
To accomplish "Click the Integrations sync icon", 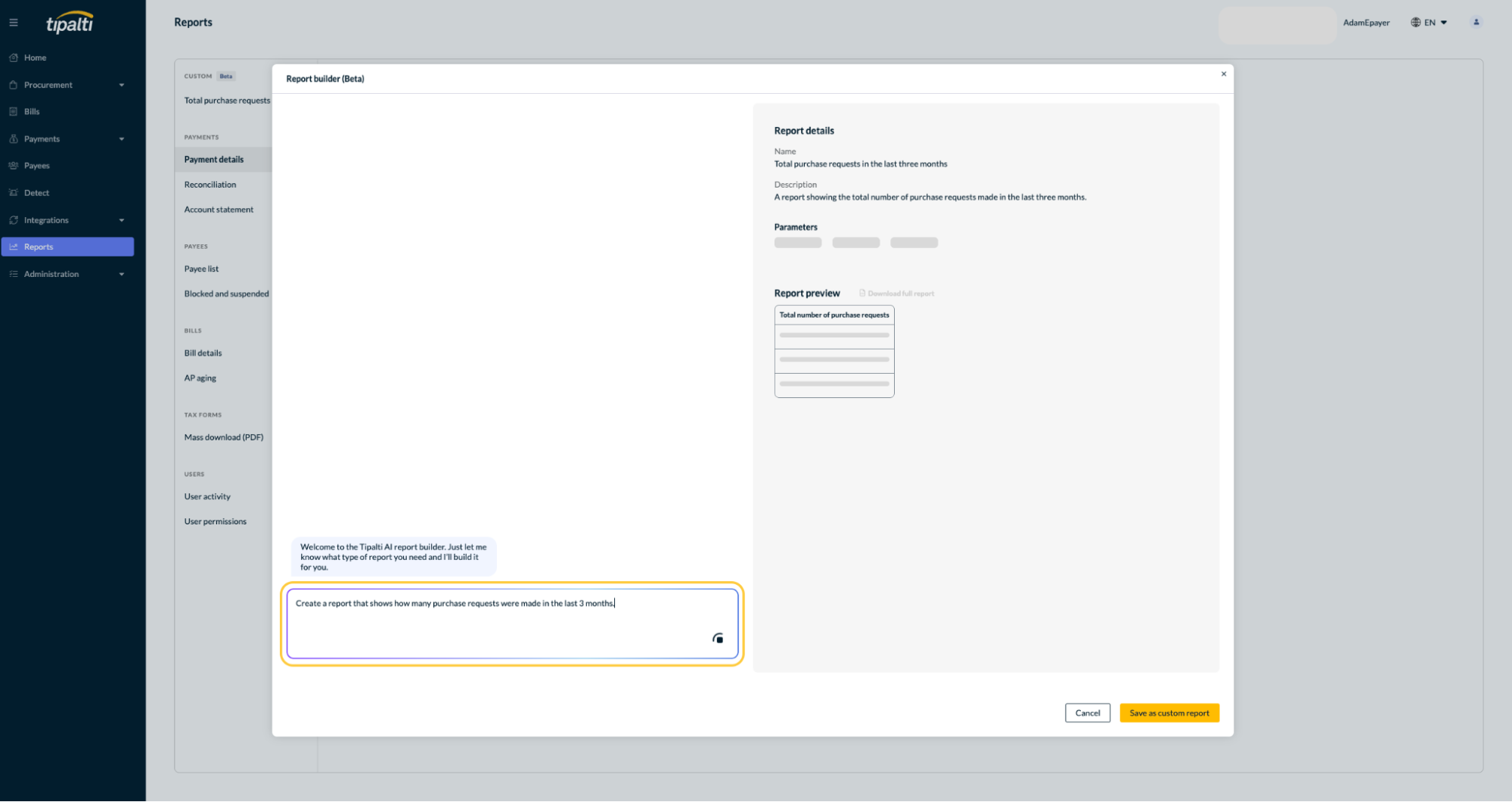I will pyautogui.click(x=14, y=220).
